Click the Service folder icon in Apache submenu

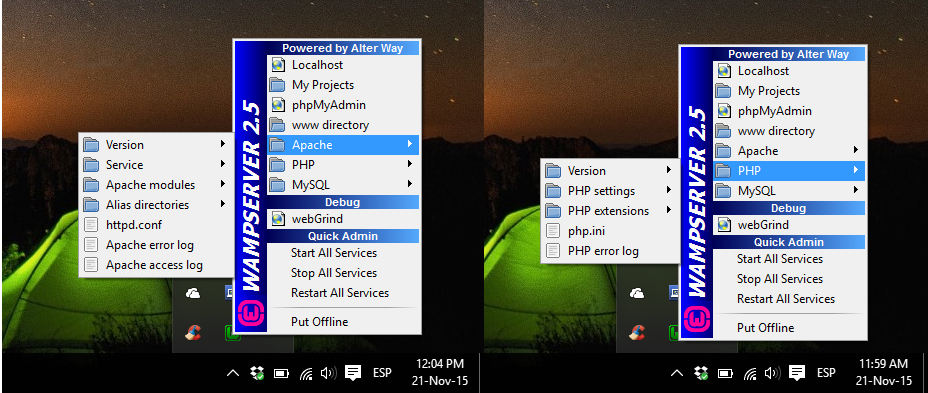click(91, 165)
